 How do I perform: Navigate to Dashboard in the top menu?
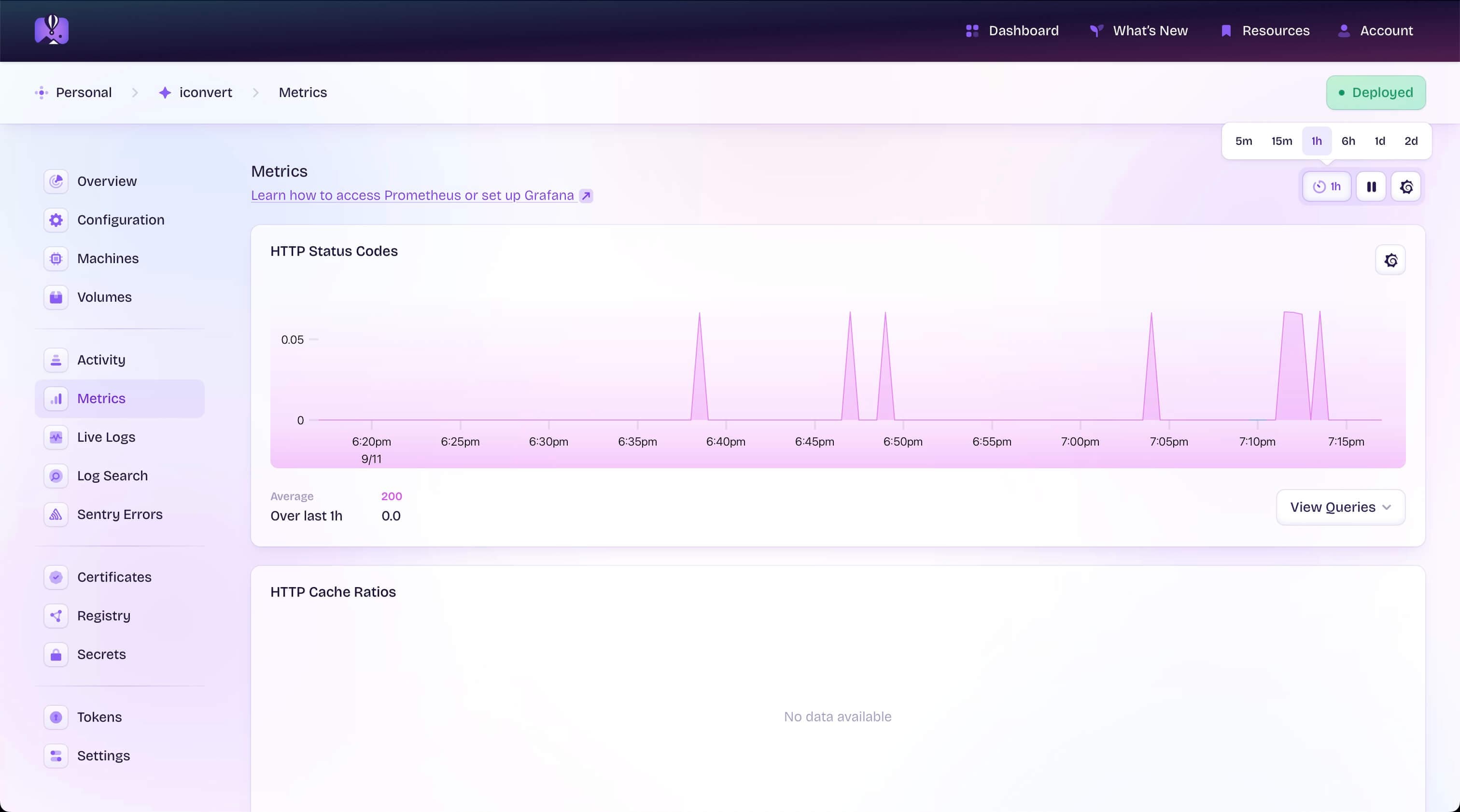1023,30
